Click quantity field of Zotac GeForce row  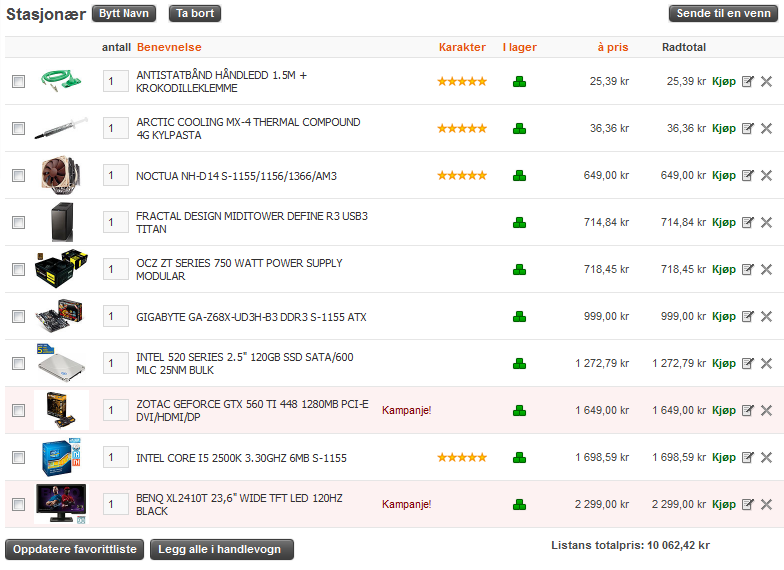[116, 410]
